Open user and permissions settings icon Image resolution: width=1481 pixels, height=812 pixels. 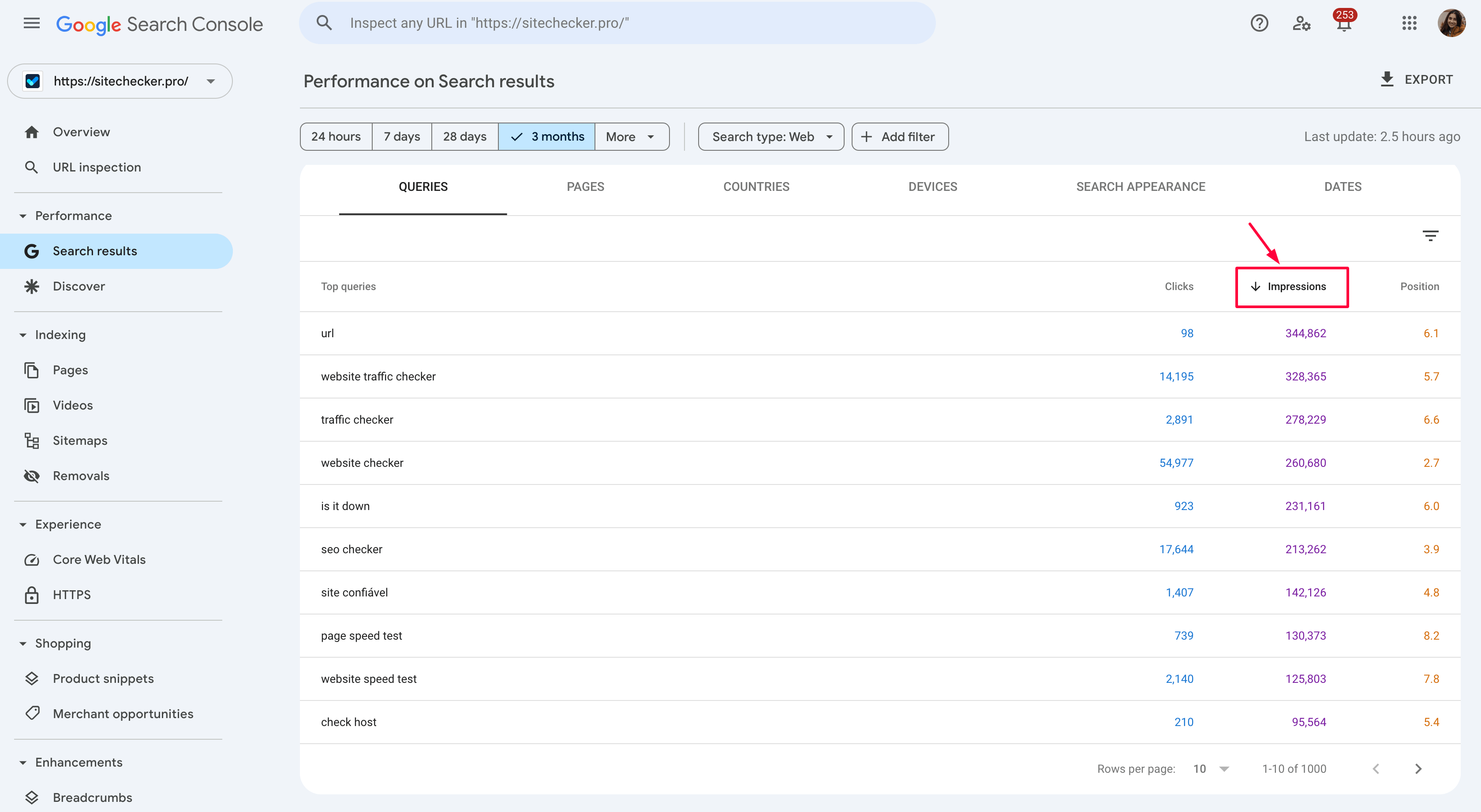pyautogui.click(x=1301, y=23)
